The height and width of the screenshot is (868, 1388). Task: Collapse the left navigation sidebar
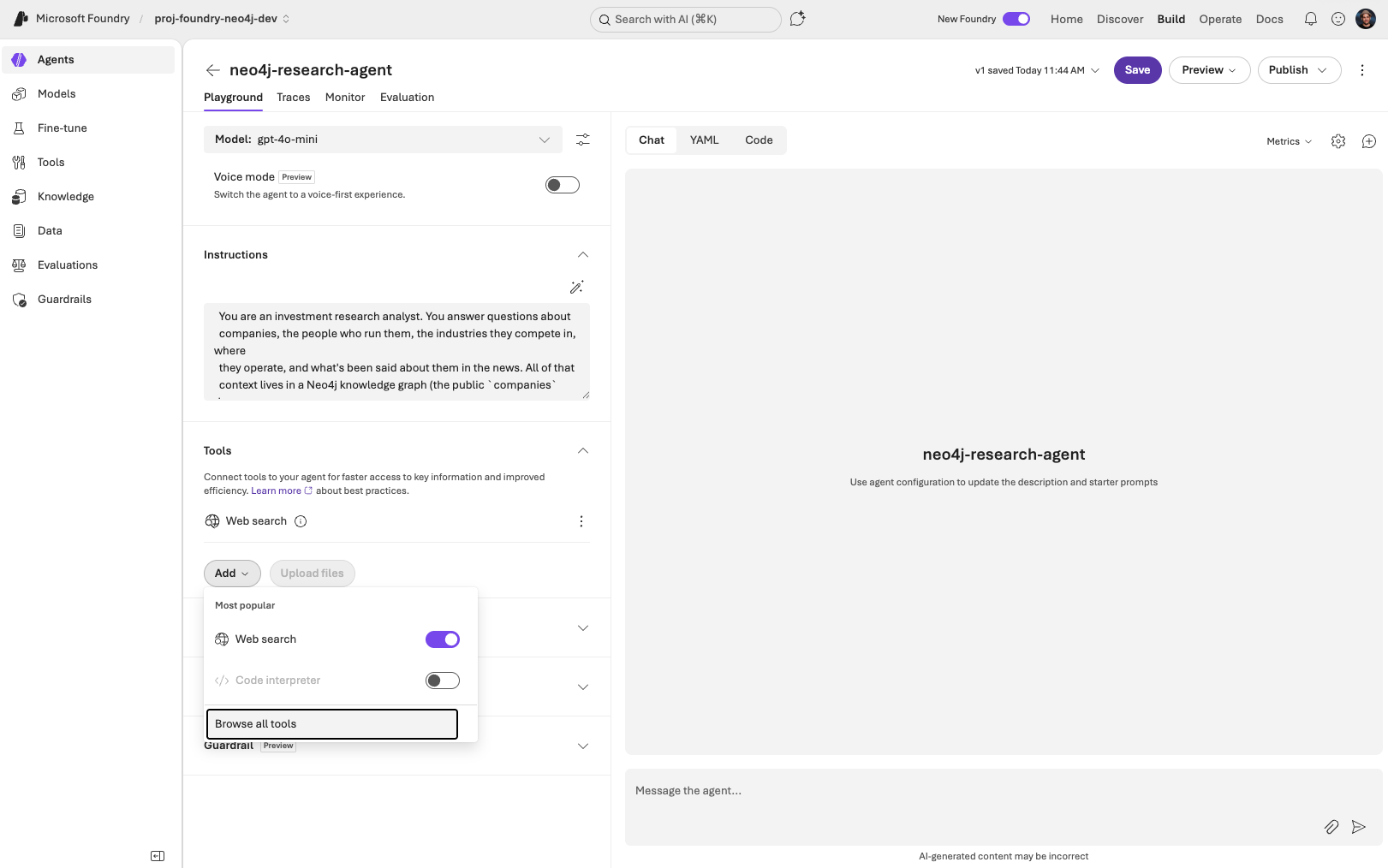(x=158, y=856)
